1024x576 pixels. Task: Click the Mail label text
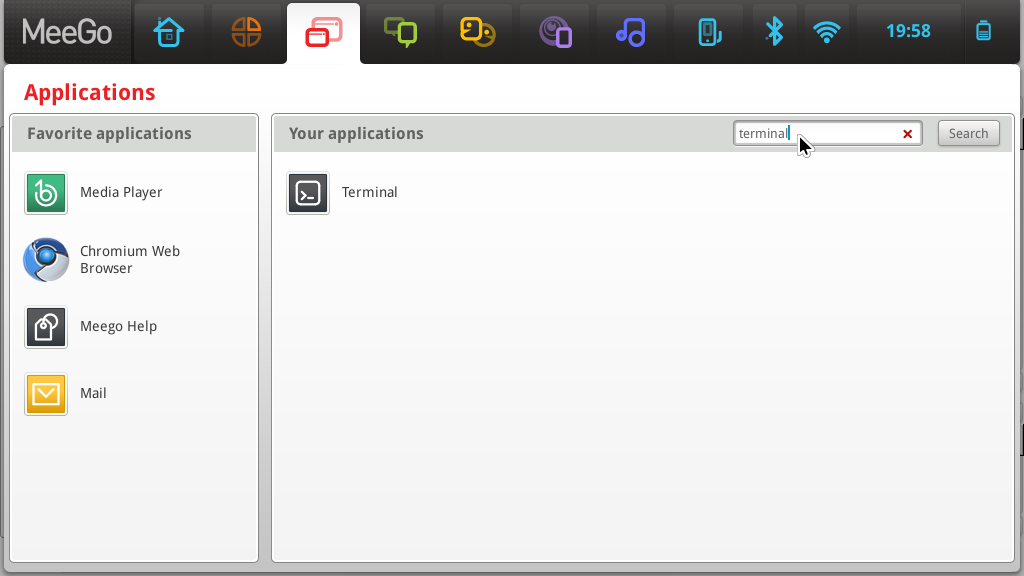pyautogui.click(x=93, y=393)
